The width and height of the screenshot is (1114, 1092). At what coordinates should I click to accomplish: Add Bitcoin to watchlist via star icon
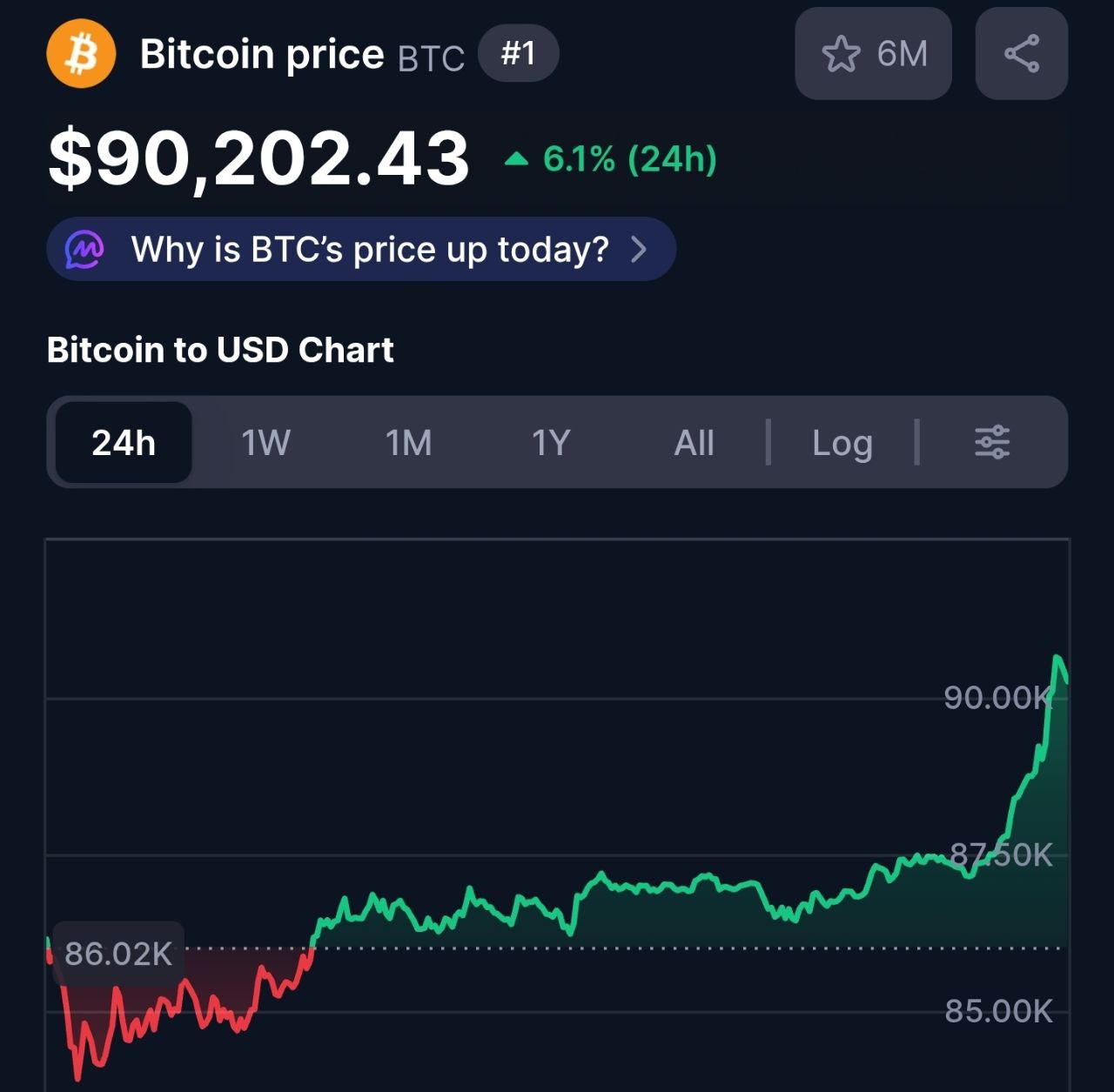(x=841, y=54)
